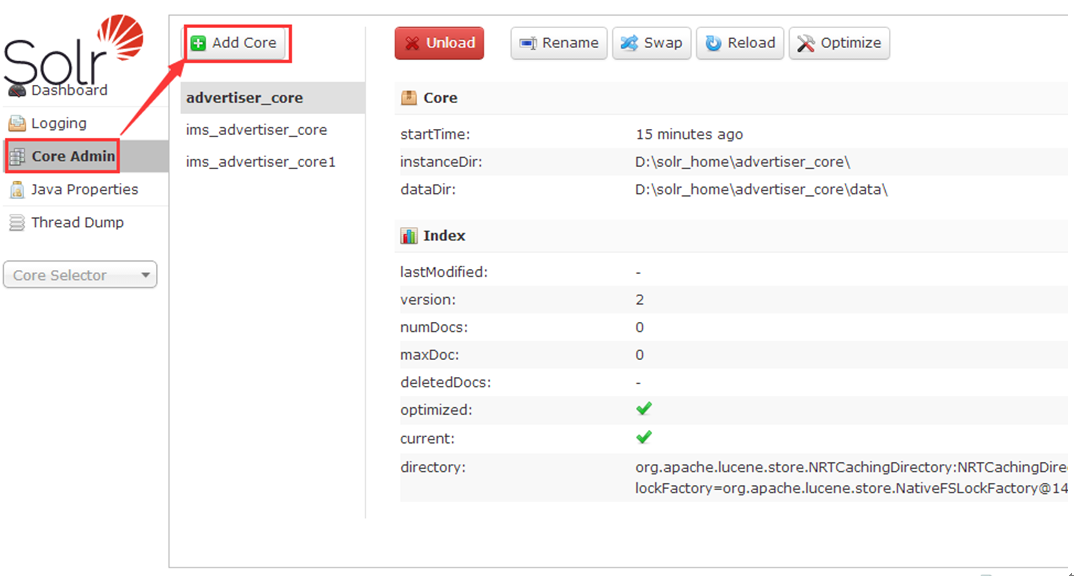
Task: Click Optimize button text
Action: click(x=851, y=43)
